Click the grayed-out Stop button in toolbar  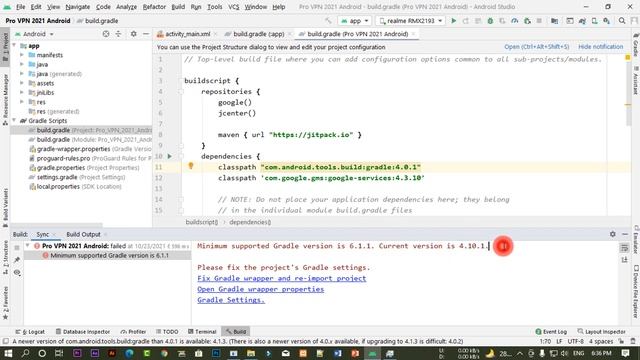[539, 21]
